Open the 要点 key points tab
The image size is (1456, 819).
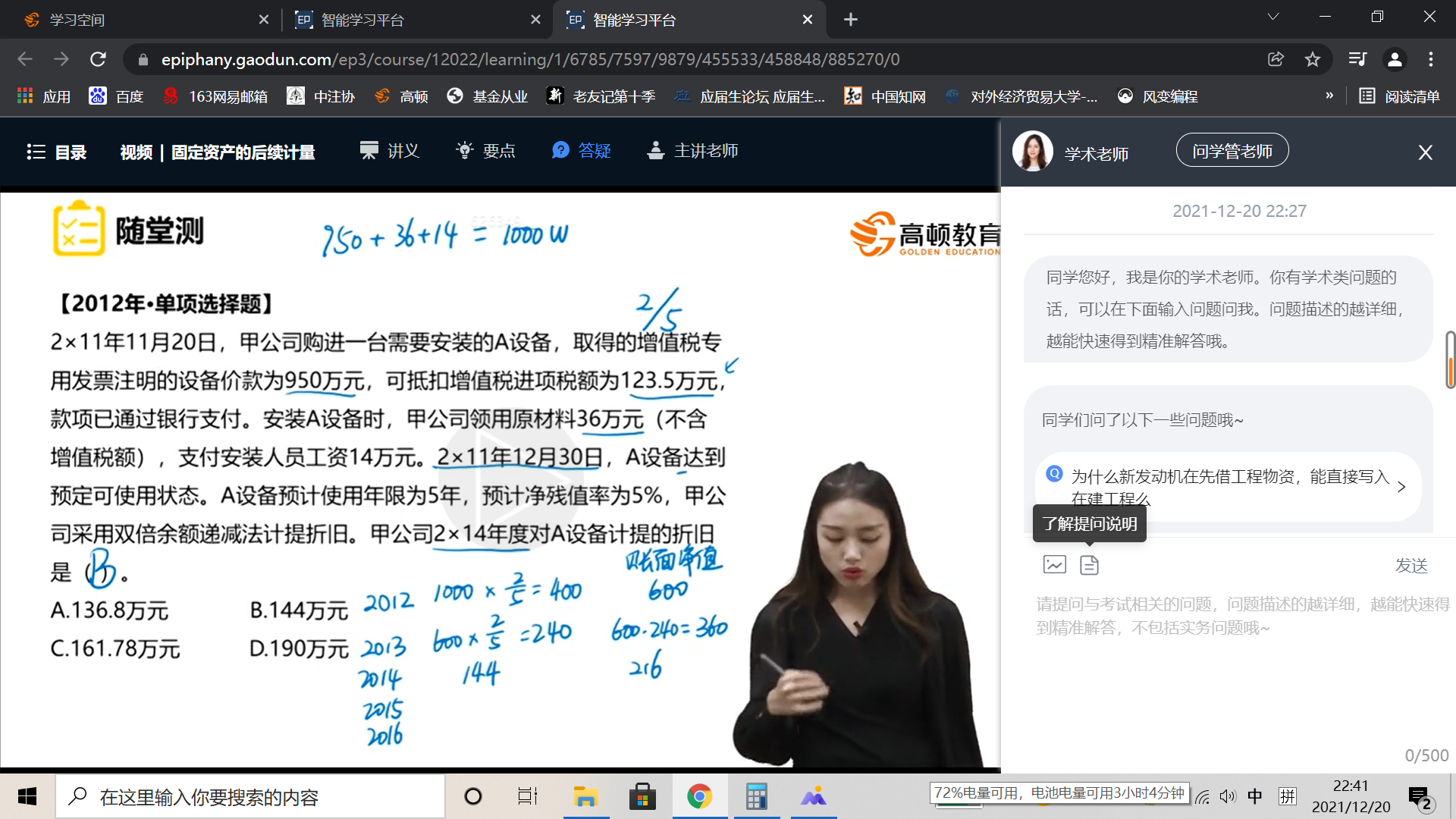485,151
